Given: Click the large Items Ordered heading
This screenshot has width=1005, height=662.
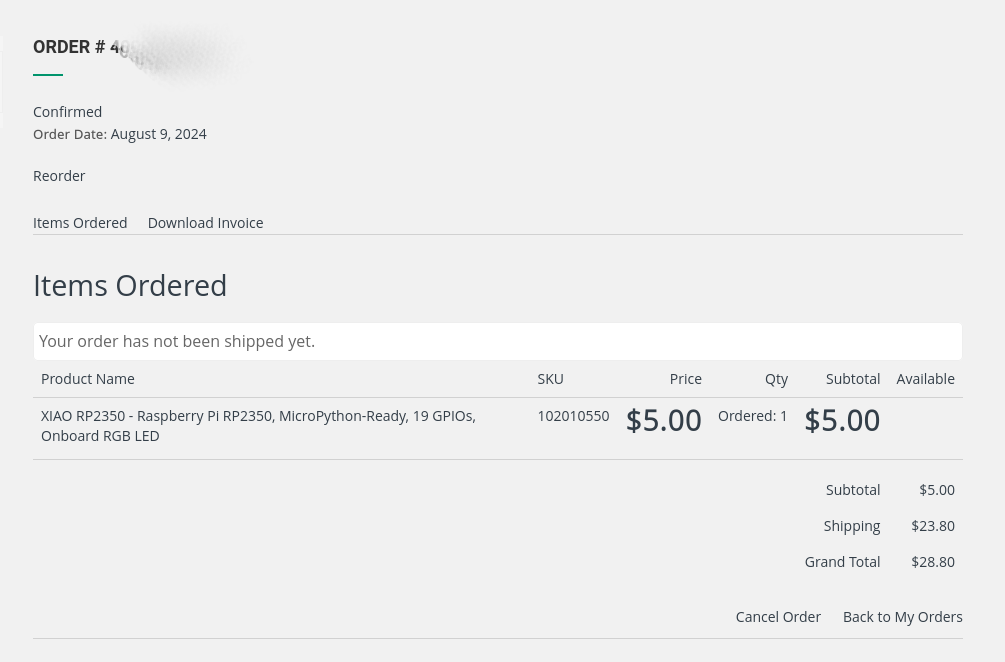Looking at the screenshot, I should pyautogui.click(x=130, y=285).
